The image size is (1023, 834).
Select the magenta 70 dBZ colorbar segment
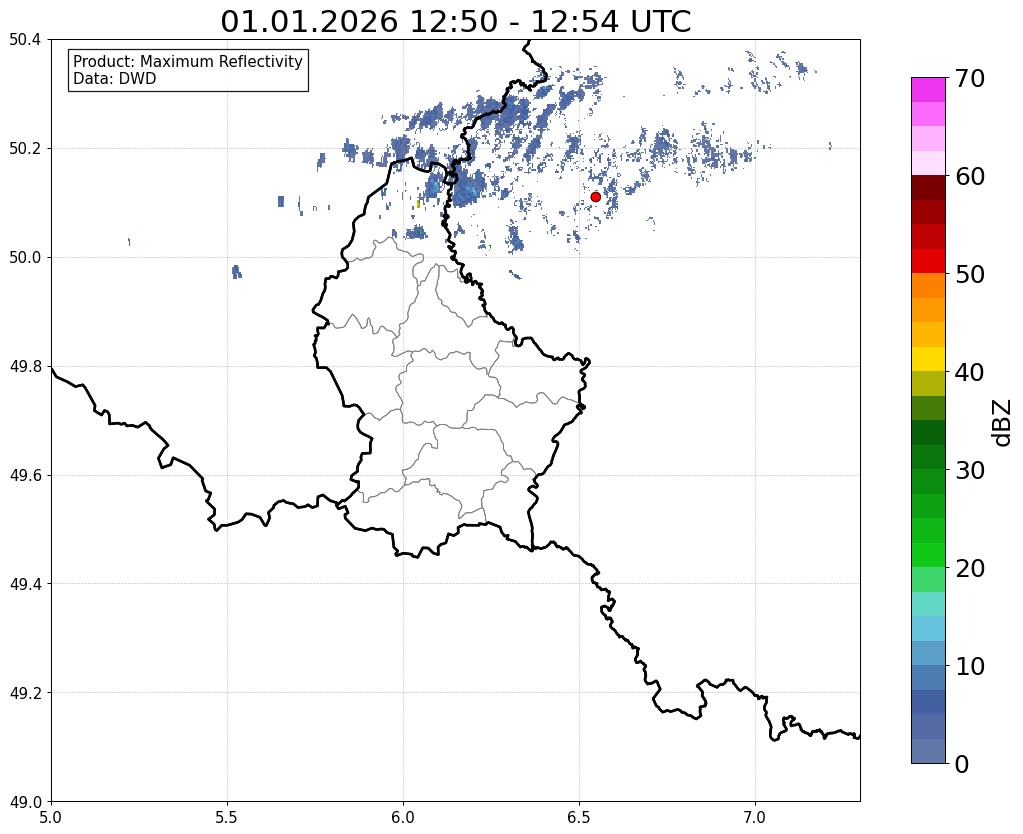928,90
